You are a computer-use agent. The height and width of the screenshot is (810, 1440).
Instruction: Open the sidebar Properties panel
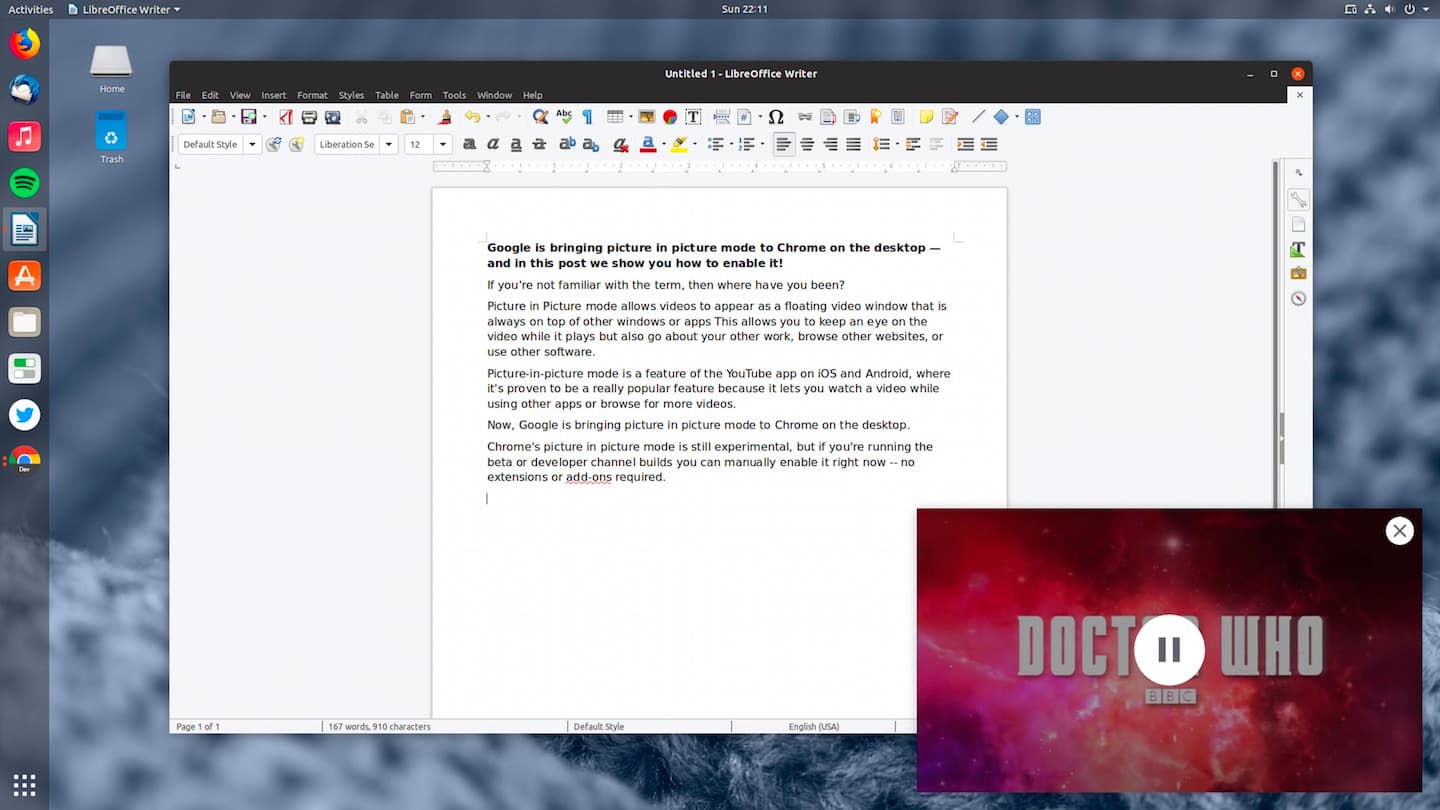pos(1298,199)
